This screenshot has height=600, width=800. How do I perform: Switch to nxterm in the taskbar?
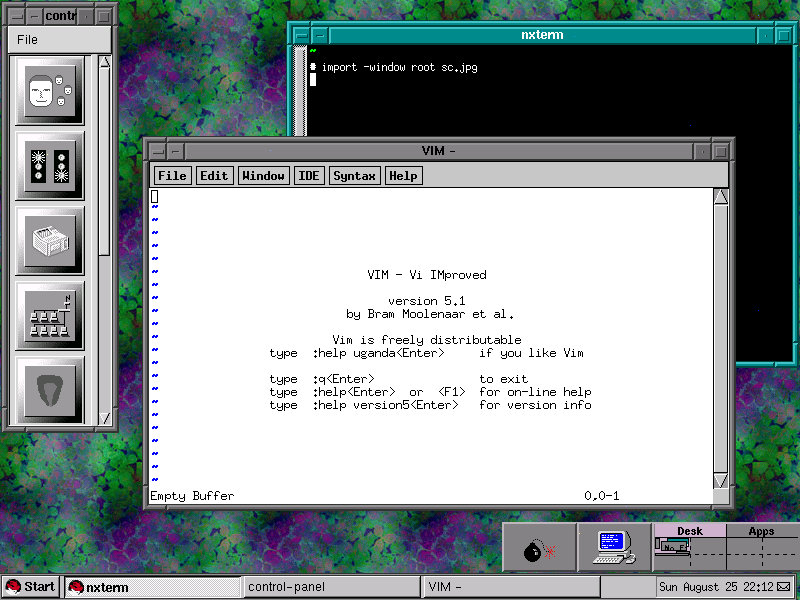[151, 587]
